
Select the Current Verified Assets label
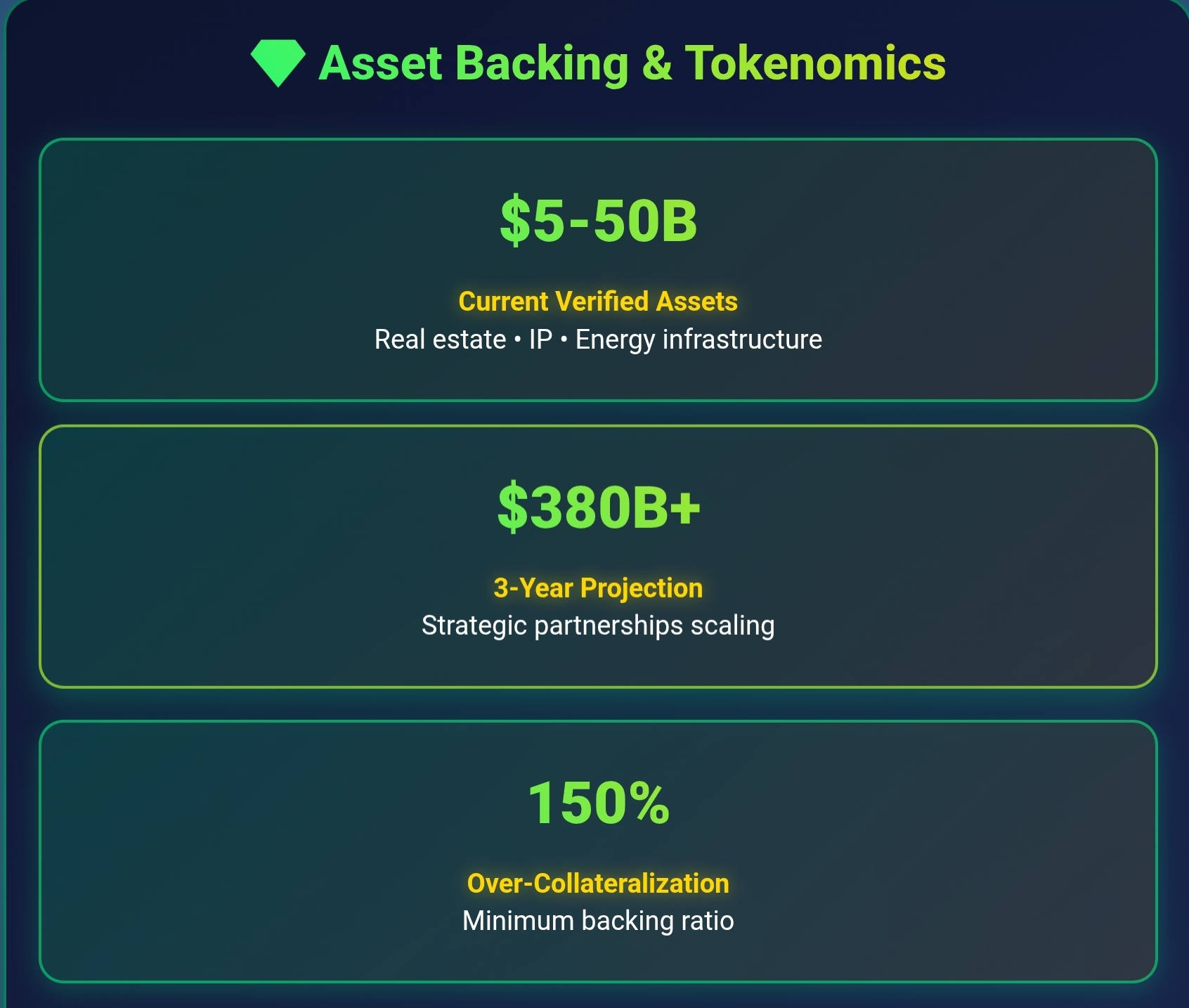pos(598,301)
